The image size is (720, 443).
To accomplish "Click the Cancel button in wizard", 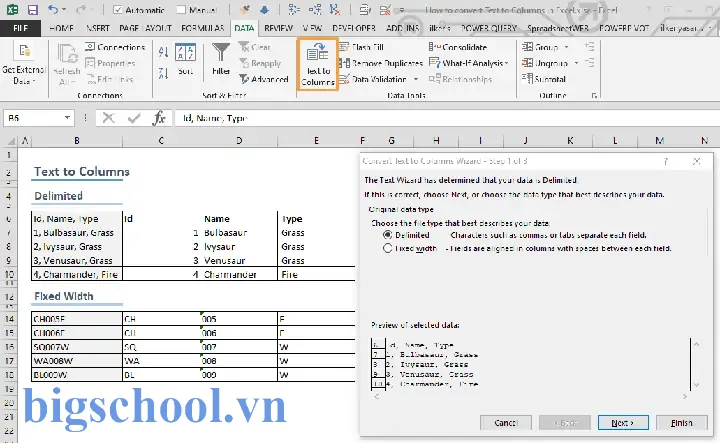I will pos(506,423).
